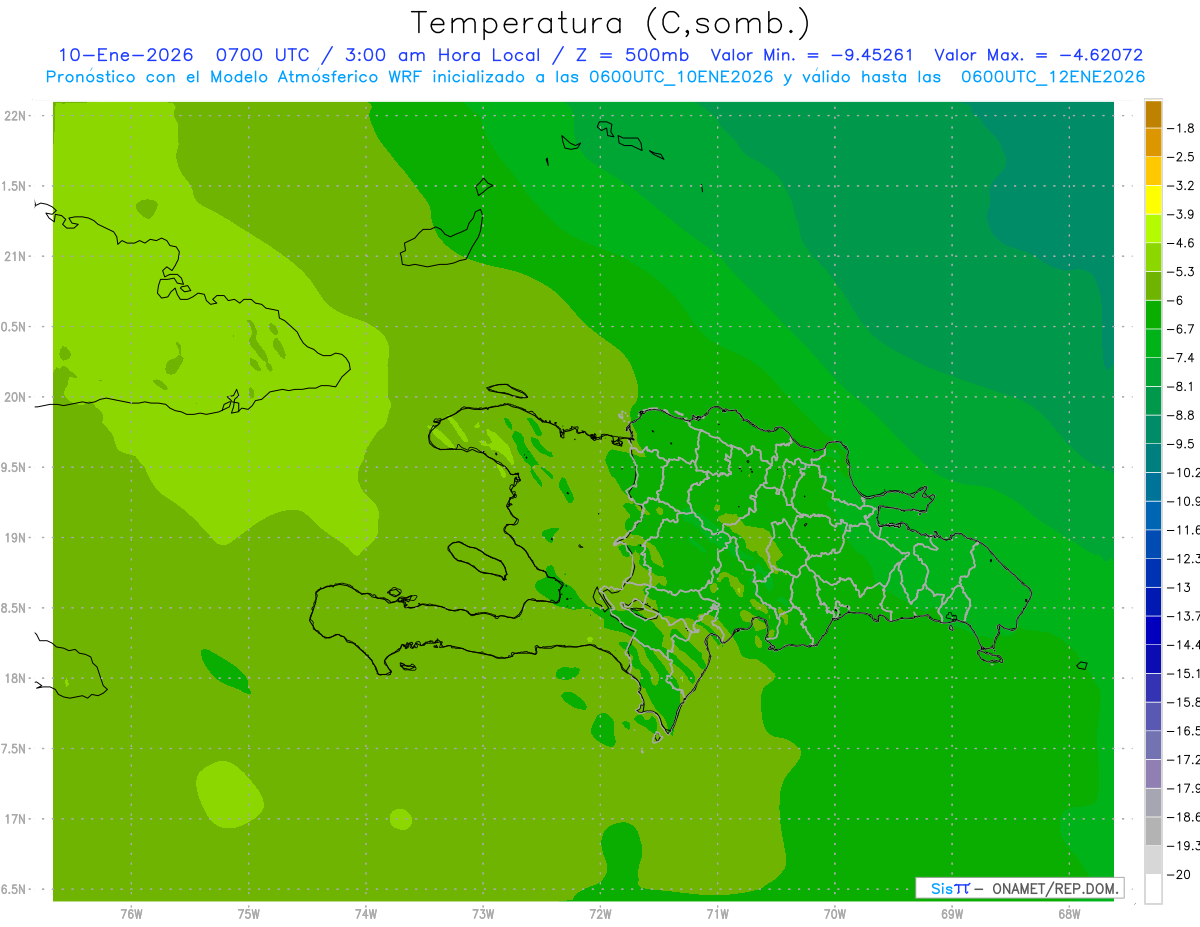Screen dimensions: 1200x927
Task: Click the '-8.8' colorbar value
Action: (1182, 415)
